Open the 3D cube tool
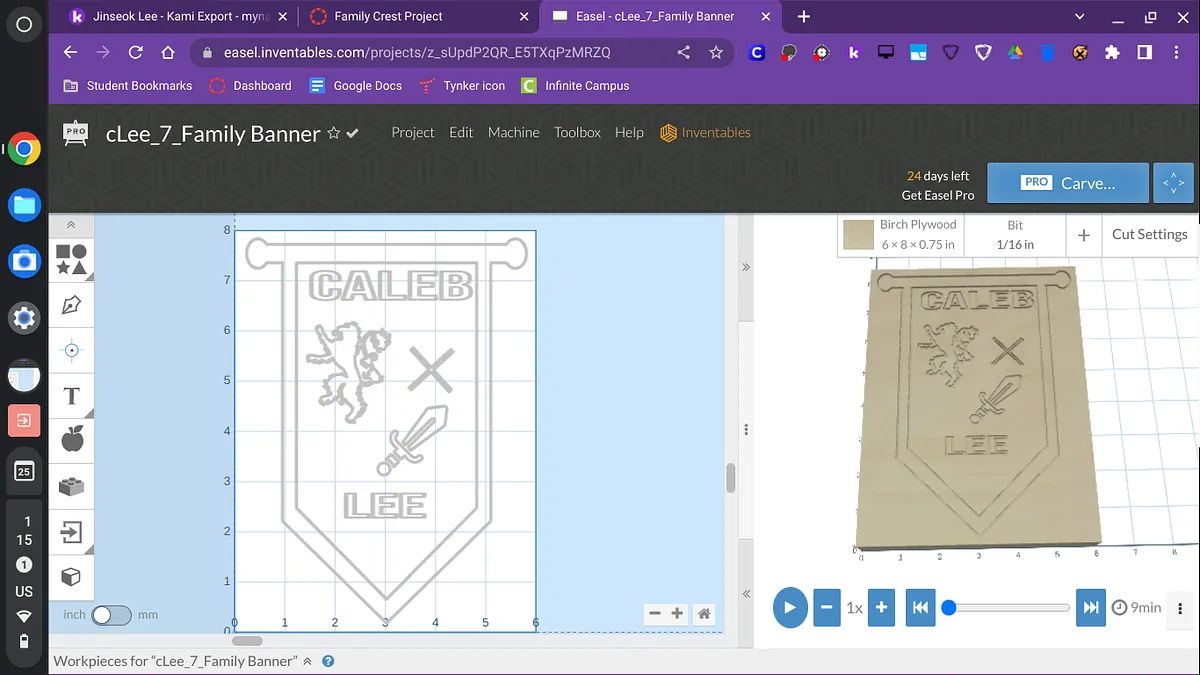The image size is (1200, 675). coord(71,577)
